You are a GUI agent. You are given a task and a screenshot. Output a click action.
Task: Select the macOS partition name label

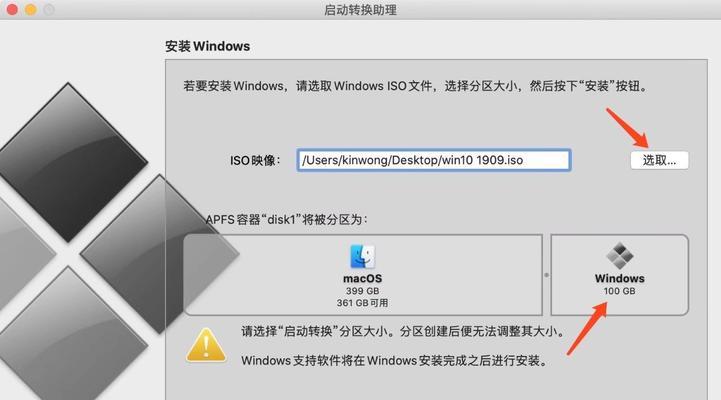[x=362, y=279]
